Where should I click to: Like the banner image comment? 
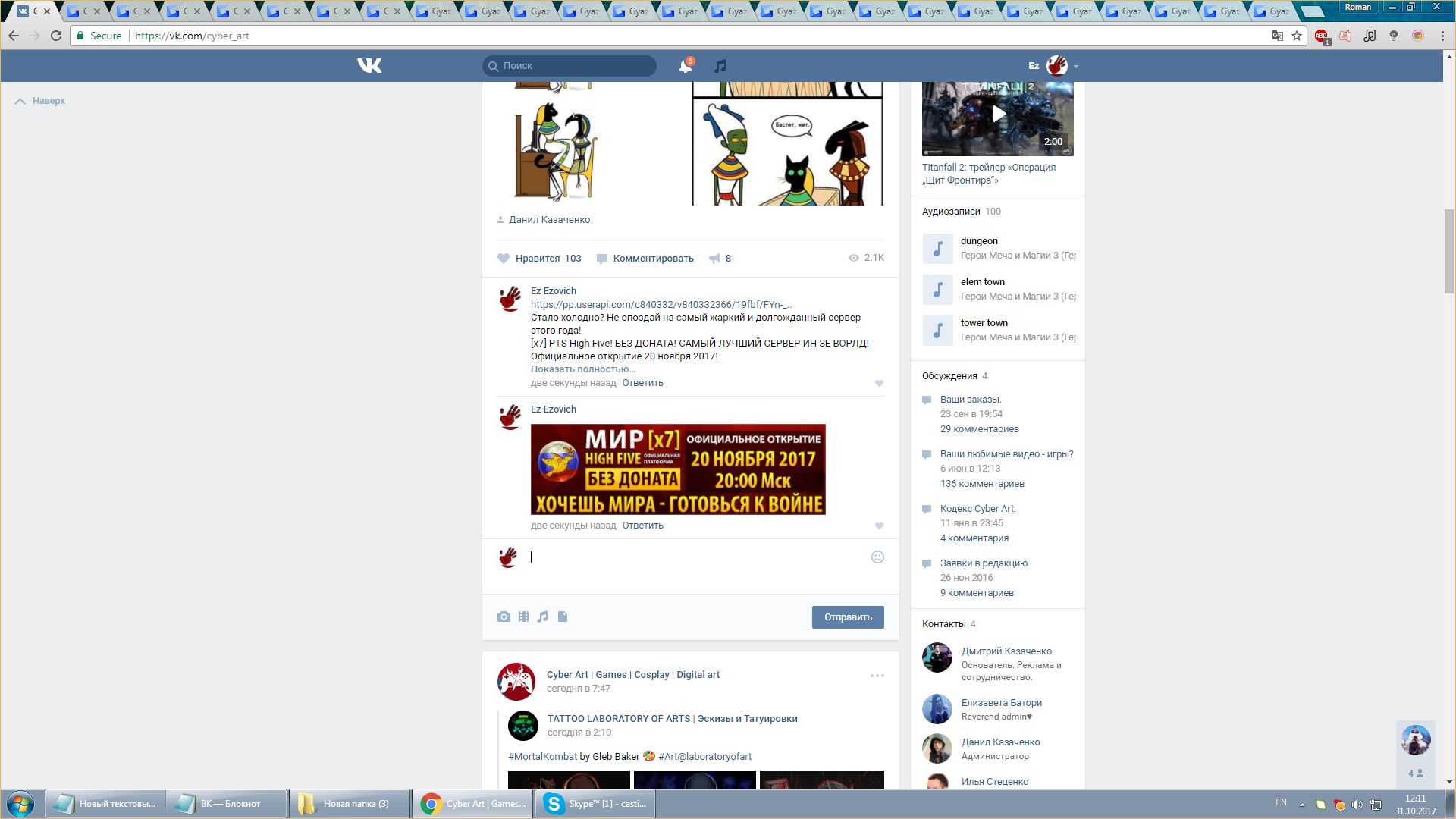click(879, 526)
